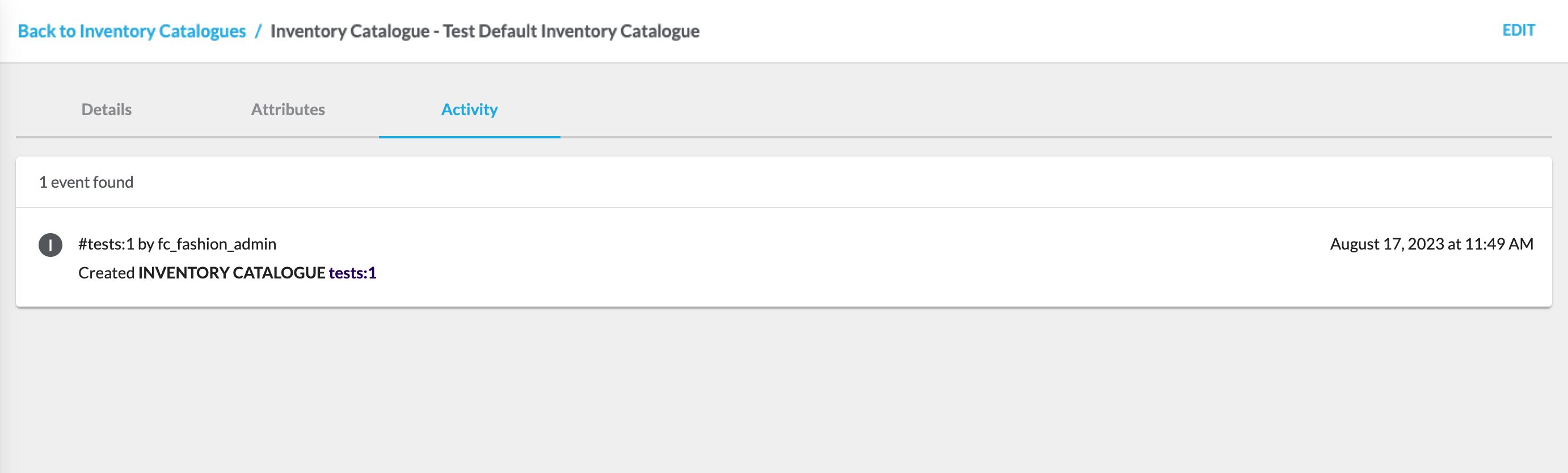Open the tests:1 catalogue link
This screenshot has height=473, width=1568.
352,273
